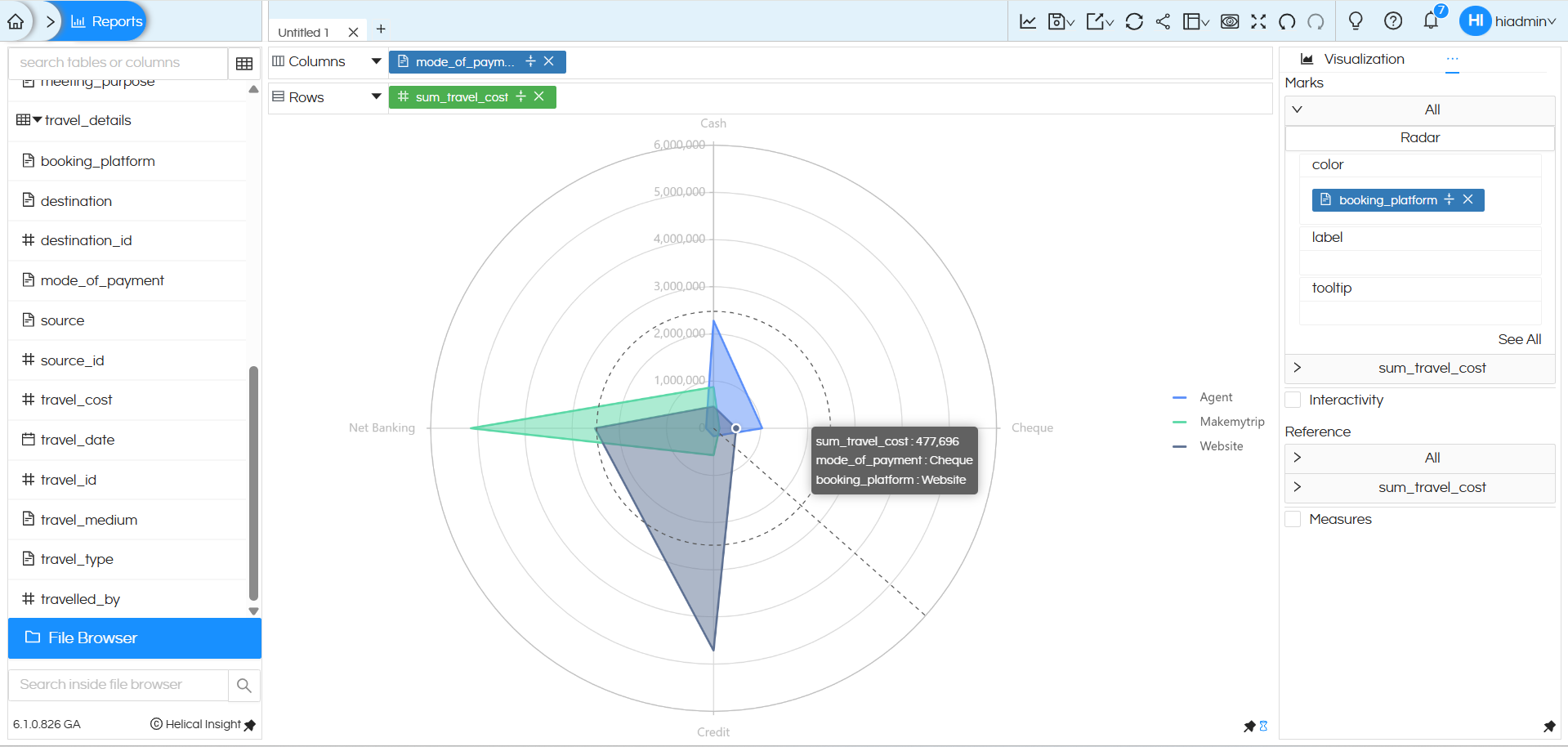Toggle the preview eye icon

pyautogui.click(x=1230, y=21)
